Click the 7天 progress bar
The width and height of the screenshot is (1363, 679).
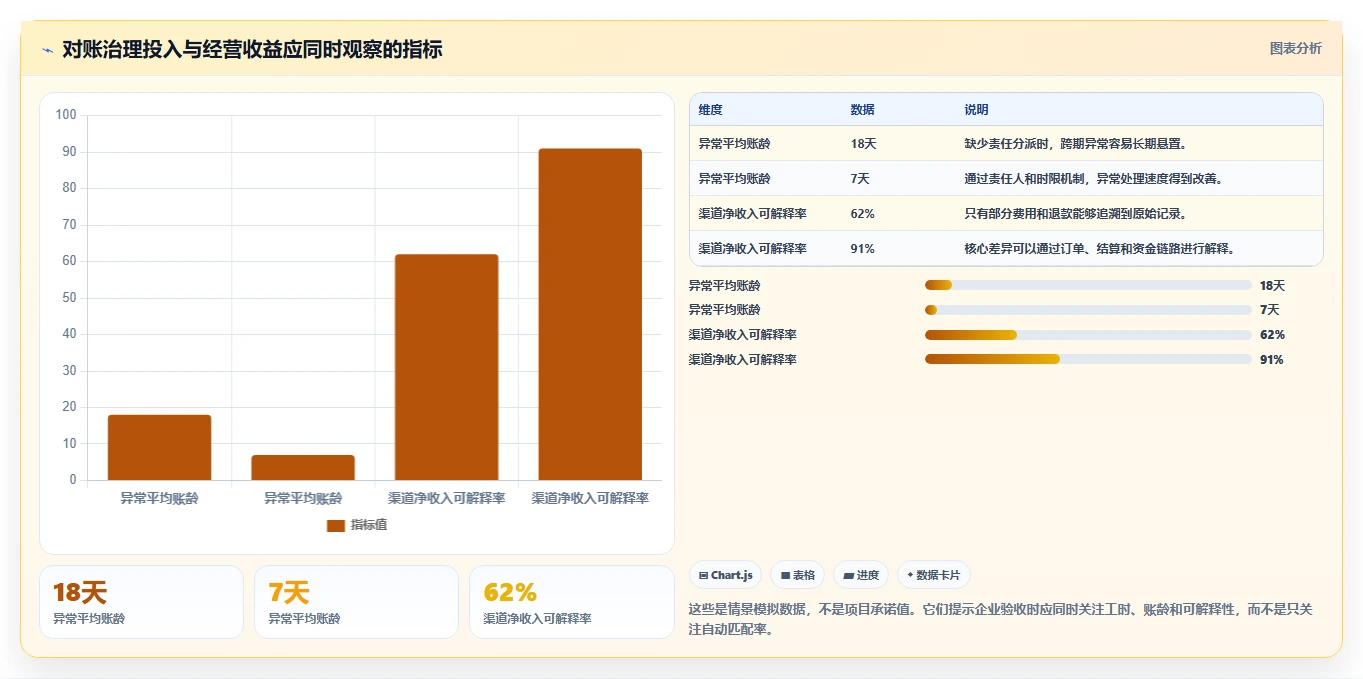point(1088,310)
